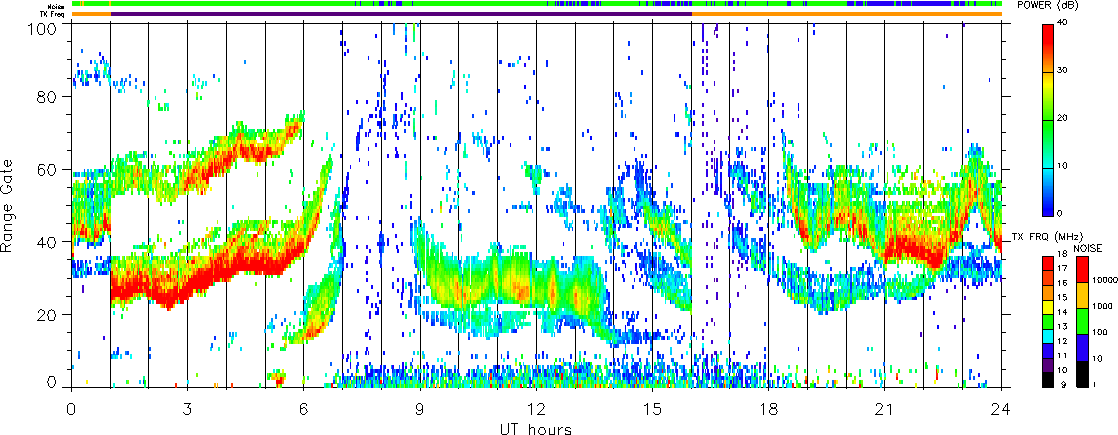Click x-axis tick label 21
This screenshot has height=435, width=1118.
(885, 409)
